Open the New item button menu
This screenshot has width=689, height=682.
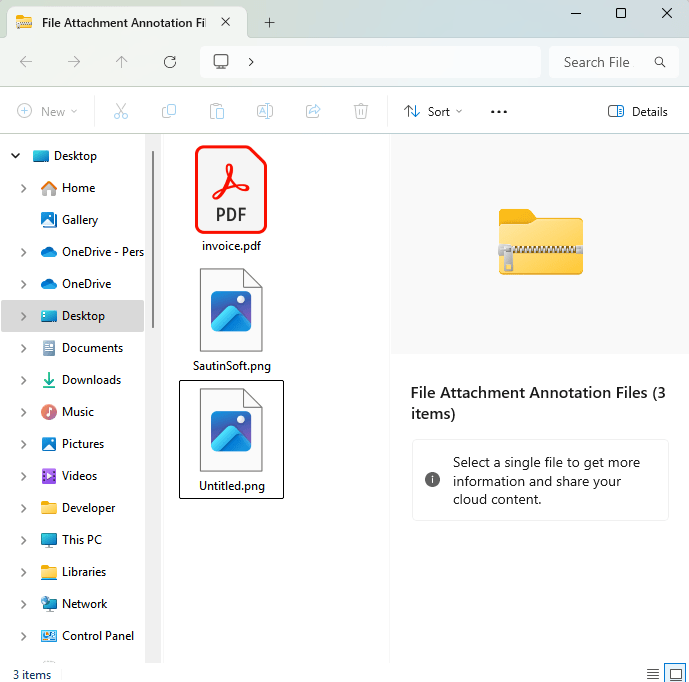[x=47, y=111]
